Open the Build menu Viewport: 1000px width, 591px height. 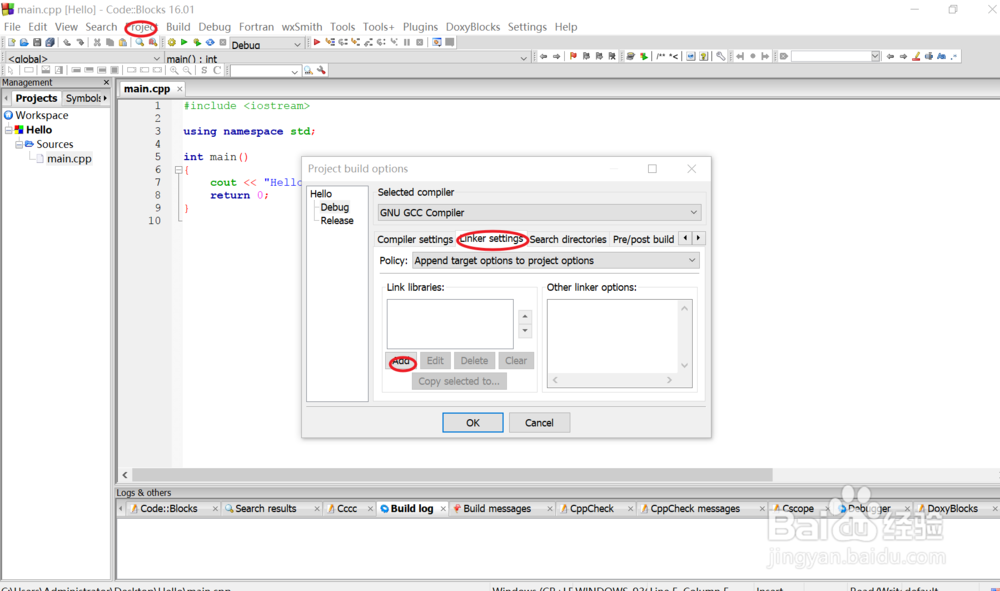click(178, 27)
